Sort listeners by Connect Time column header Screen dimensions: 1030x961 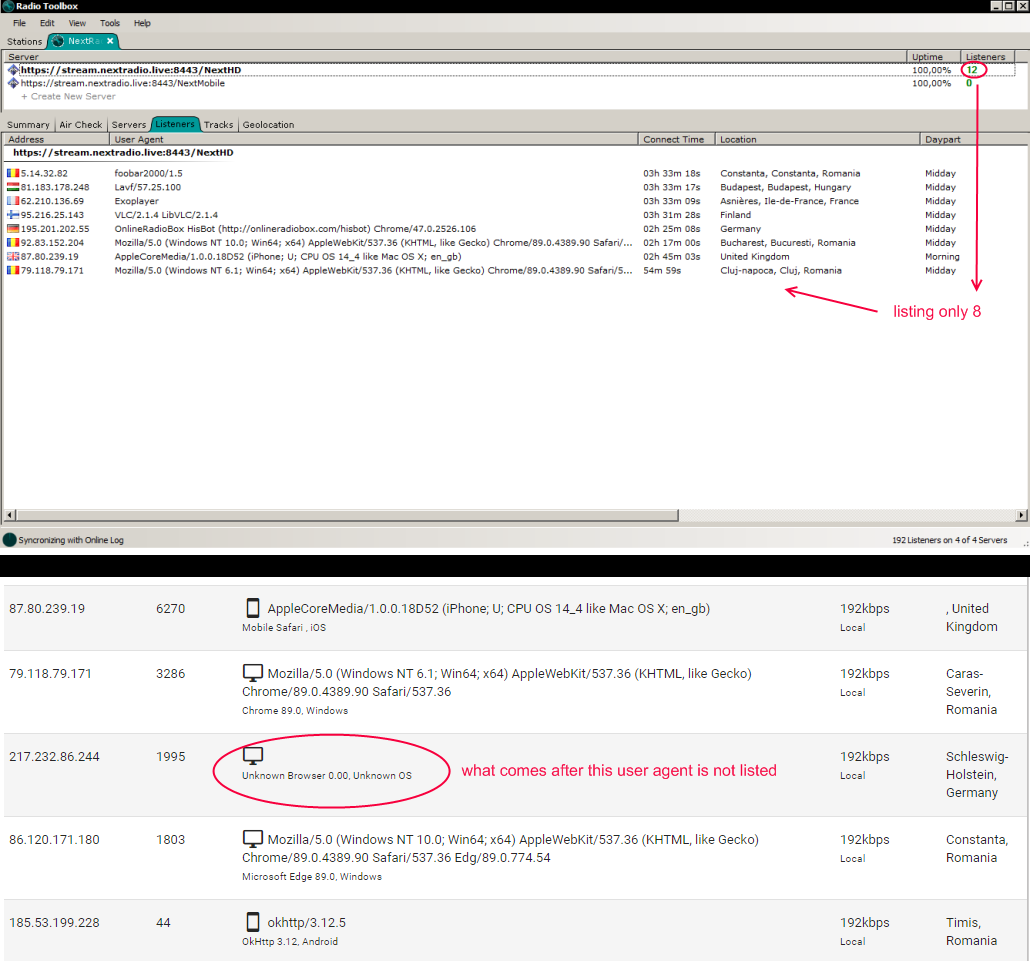click(x=673, y=140)
